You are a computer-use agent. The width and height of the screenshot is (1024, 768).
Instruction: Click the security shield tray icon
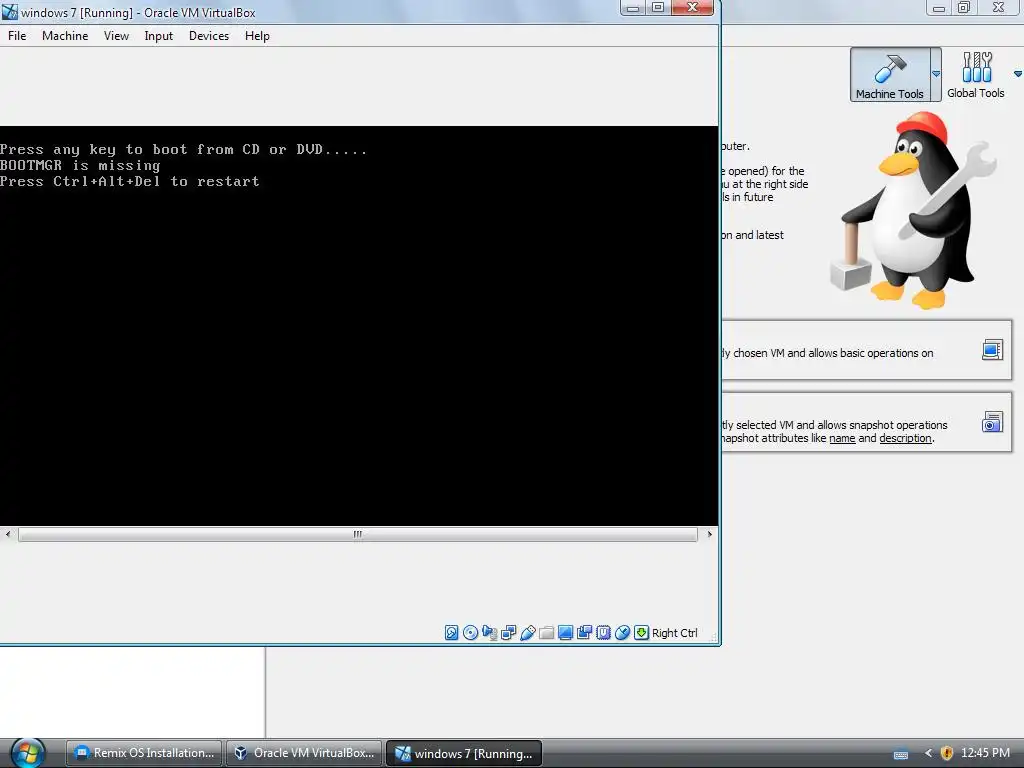(947, 753)
